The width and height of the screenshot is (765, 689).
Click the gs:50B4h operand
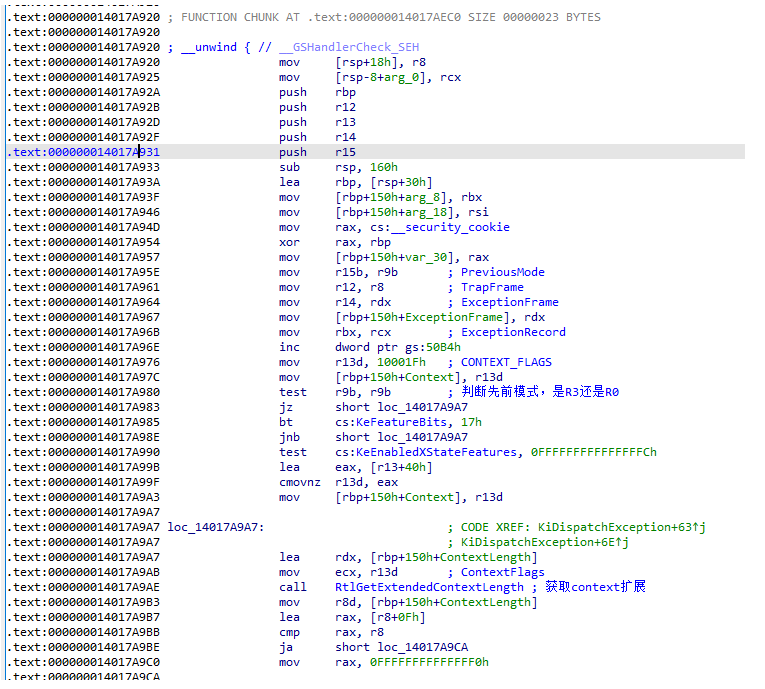coord(433,347)
